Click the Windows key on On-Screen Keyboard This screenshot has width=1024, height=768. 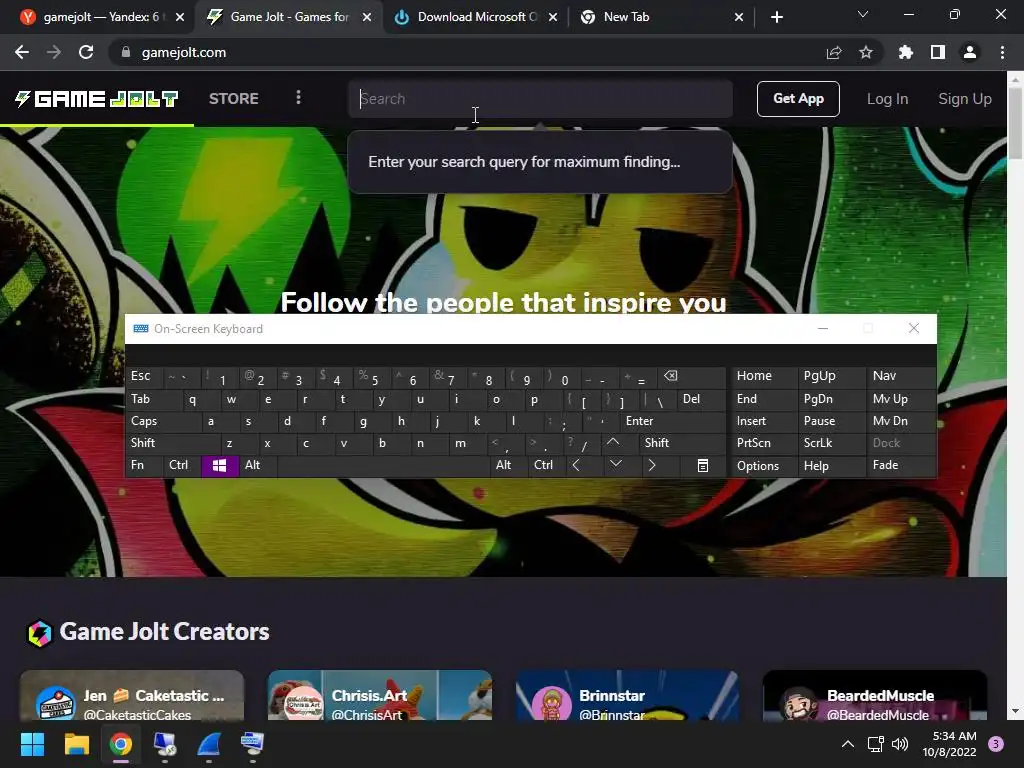point(219,466)
